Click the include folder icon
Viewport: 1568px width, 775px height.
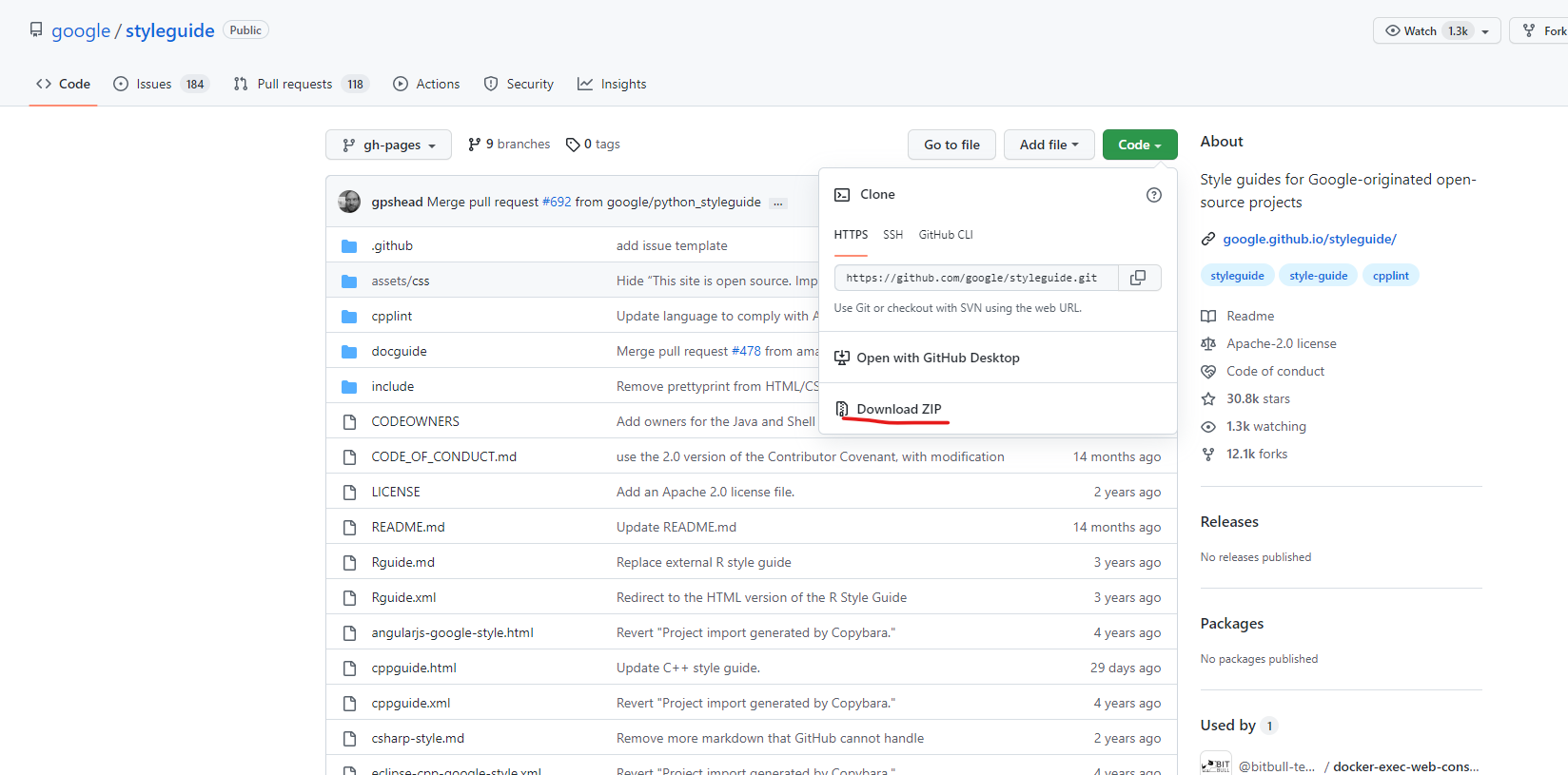[349, 387]
